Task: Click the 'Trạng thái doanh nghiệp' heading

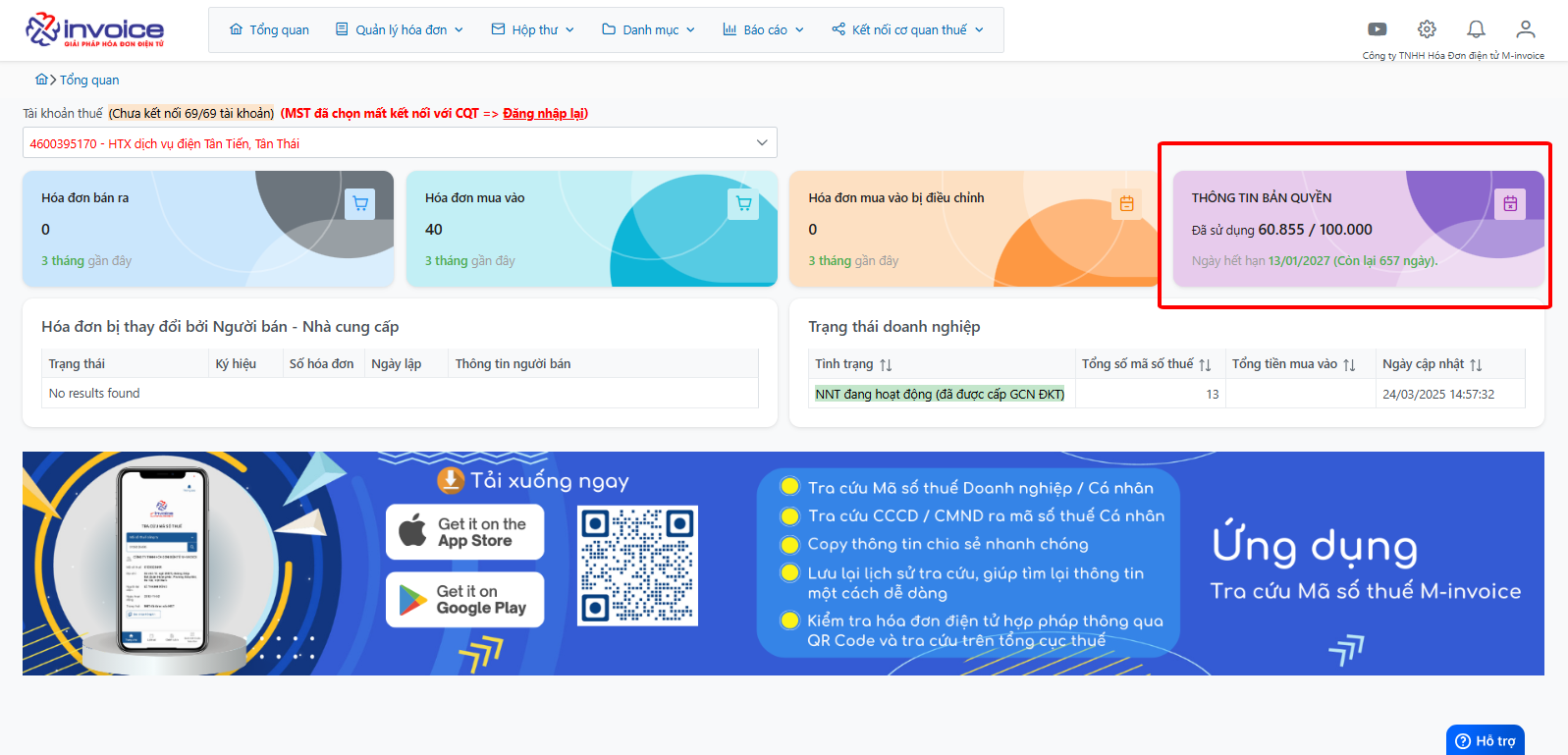Action: tap(894, 326)
